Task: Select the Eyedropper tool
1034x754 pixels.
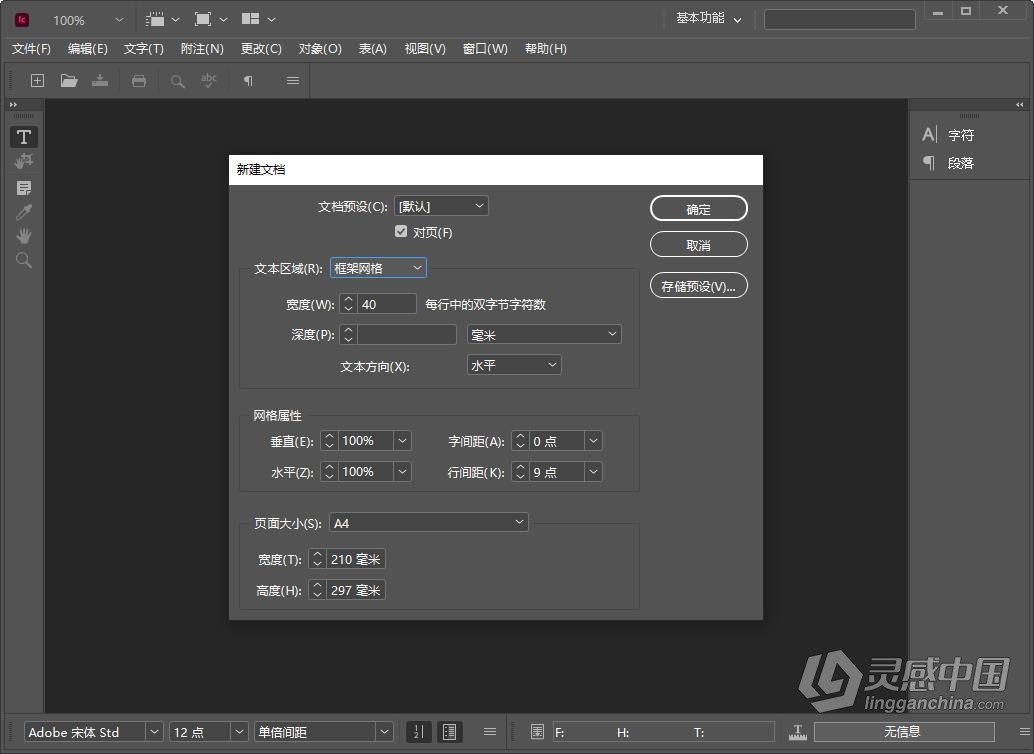Action: [24, 211]
